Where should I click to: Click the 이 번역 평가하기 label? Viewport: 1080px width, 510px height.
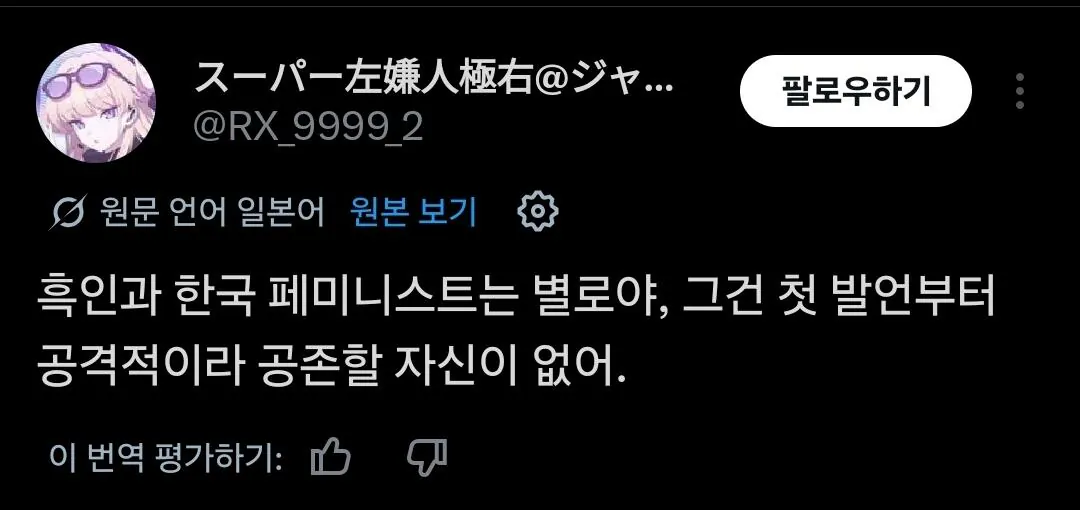166,457
